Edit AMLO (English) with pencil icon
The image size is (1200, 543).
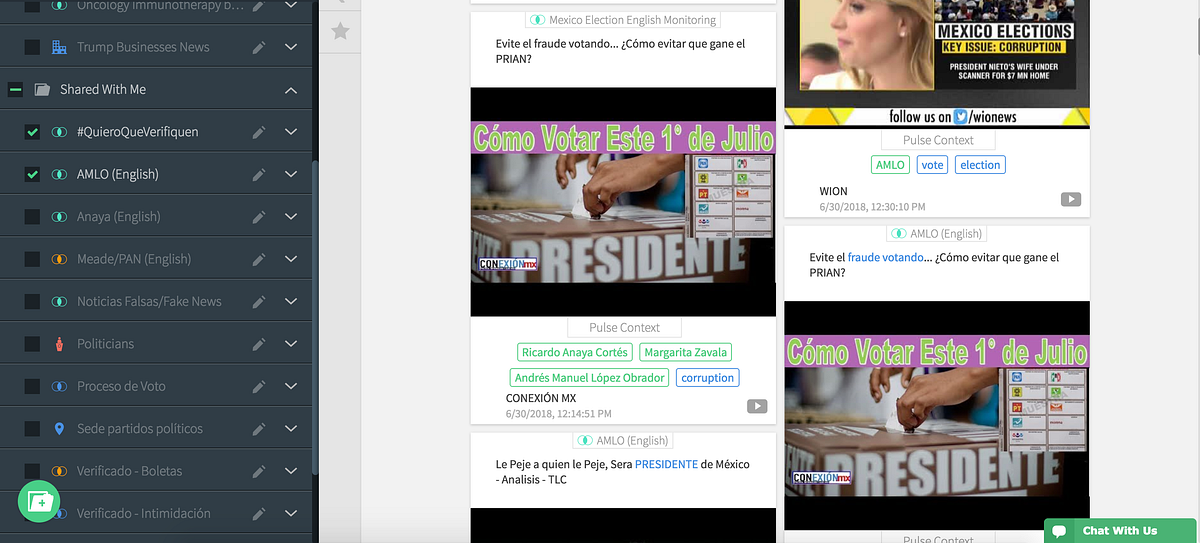tap(258, 174)
